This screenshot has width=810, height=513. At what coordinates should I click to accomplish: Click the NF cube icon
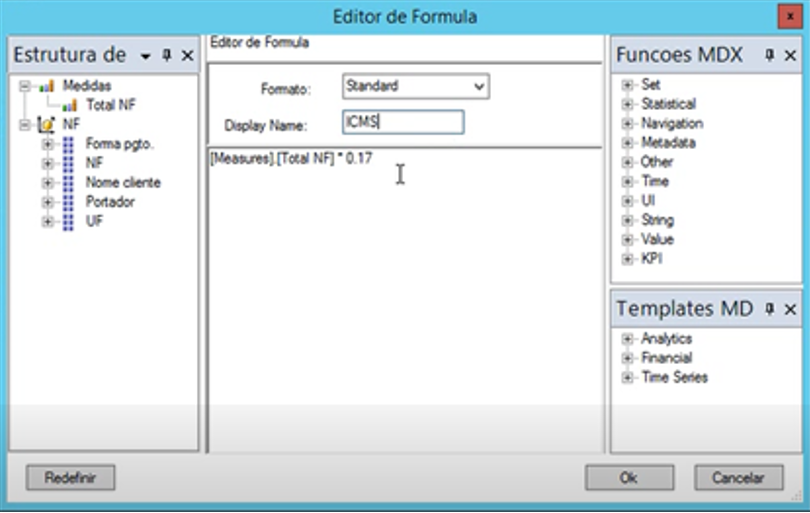pyautogui.click(x=46, y=125)
